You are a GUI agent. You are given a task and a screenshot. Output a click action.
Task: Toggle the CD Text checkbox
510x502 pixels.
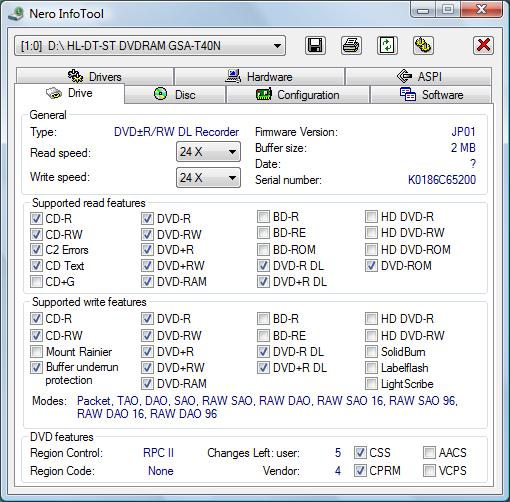pyautogui.click(x=36, y=266)
